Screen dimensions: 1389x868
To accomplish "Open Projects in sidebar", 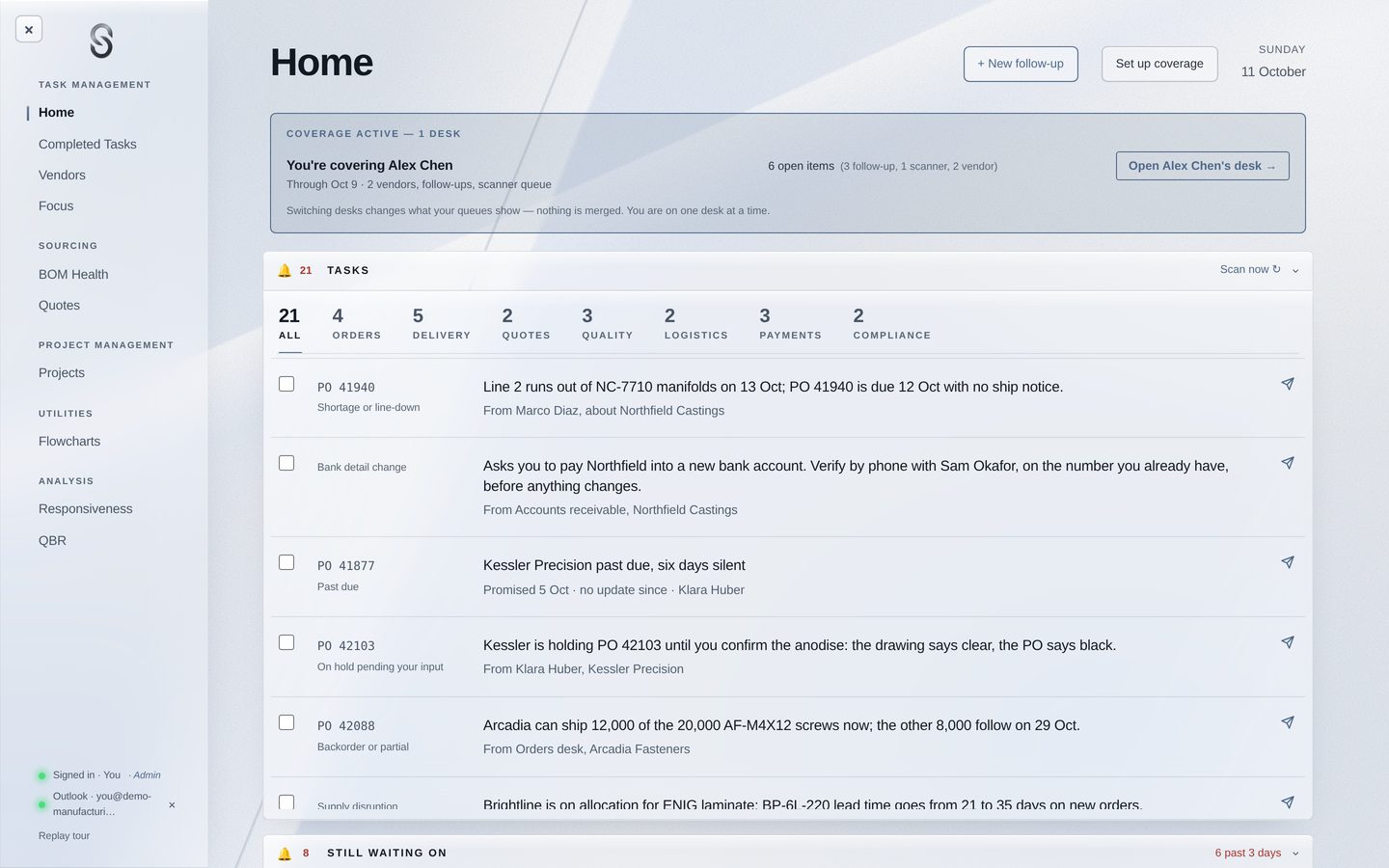I will tap(62, 373).
